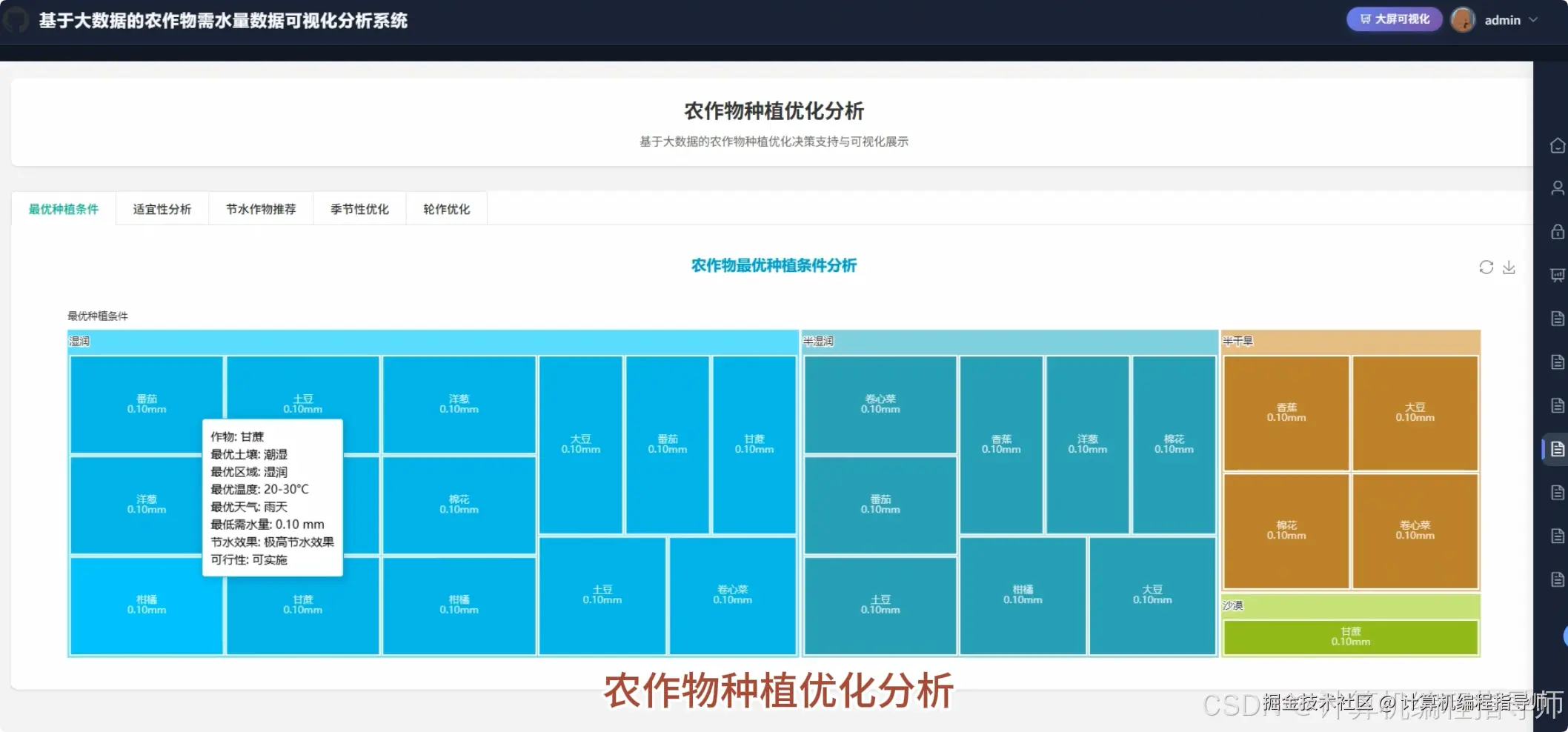Select the 棉花 block in 湿润 group
Viewport: 1568px width, 732px height.
pyautogui.click(x=459, y=505)
